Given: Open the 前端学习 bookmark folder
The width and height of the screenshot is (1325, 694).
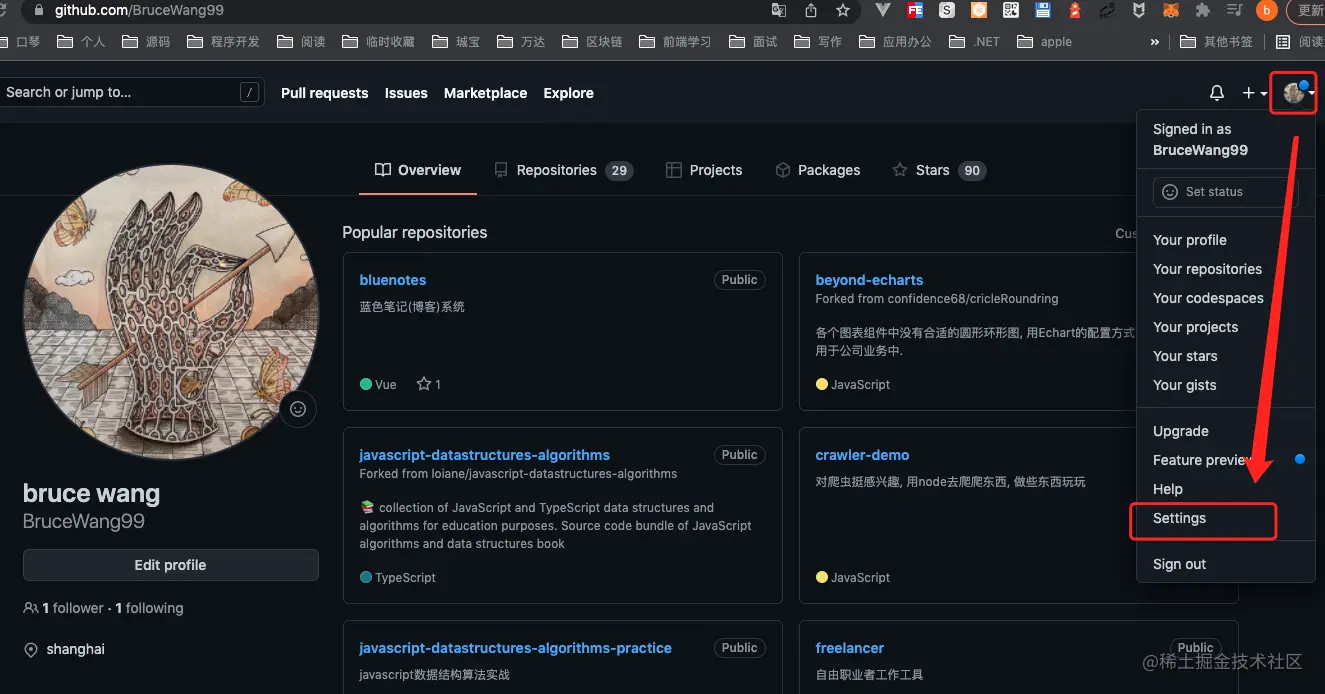Looking at the screenshot, I should (x=675, y=42).
